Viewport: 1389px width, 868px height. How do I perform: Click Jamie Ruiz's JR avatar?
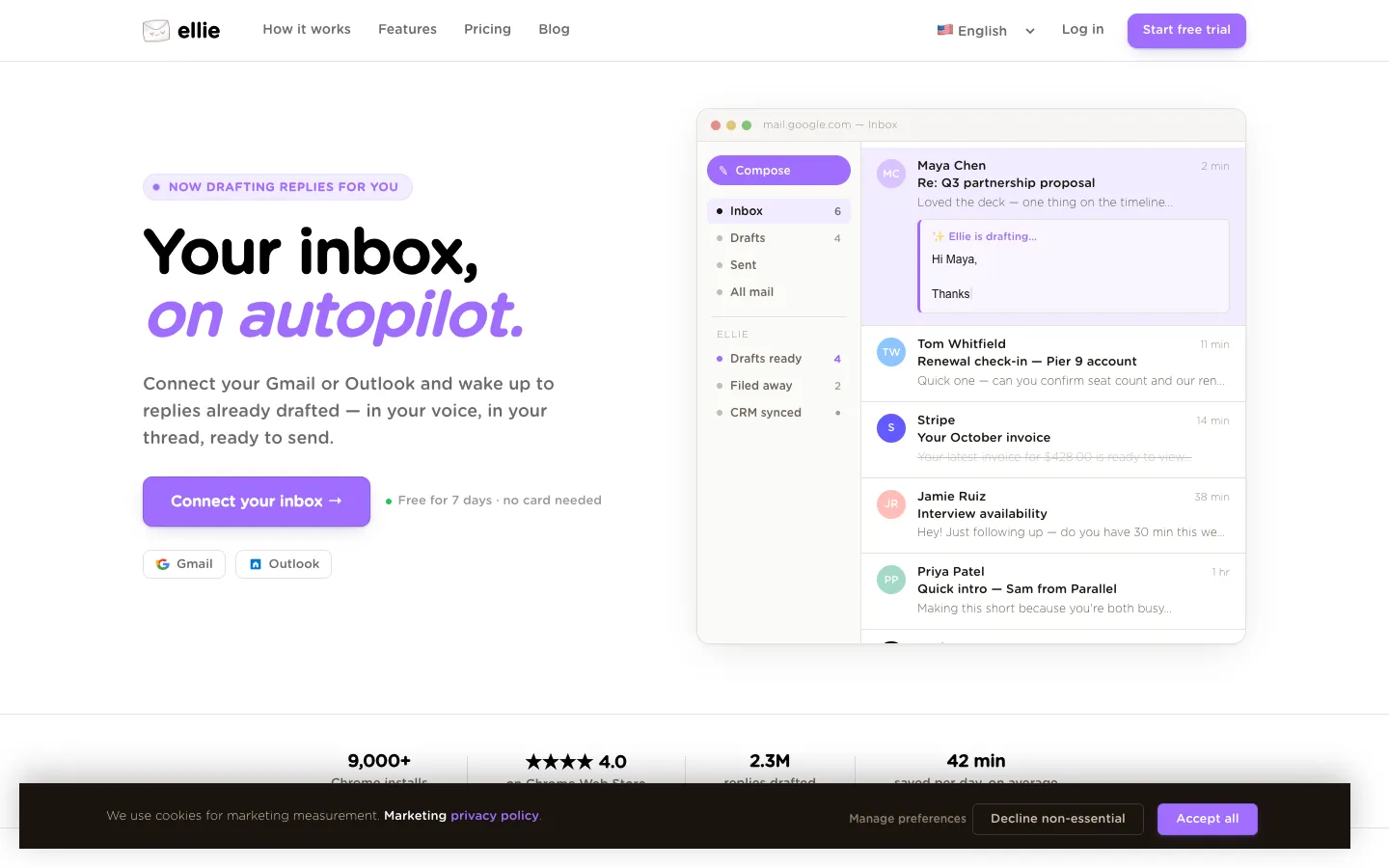point(891,503)
